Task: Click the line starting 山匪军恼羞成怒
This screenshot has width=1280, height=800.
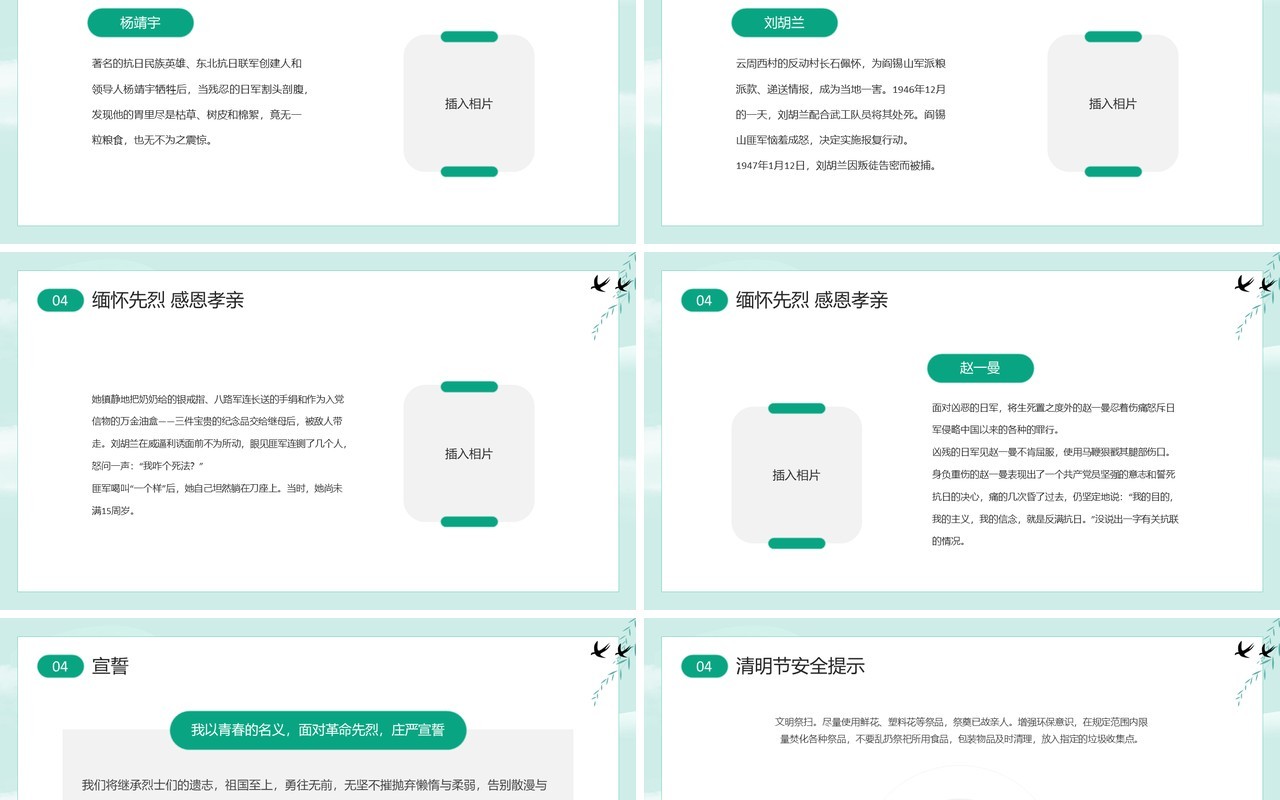Action: pyautogui.click(x=823, y=140)
